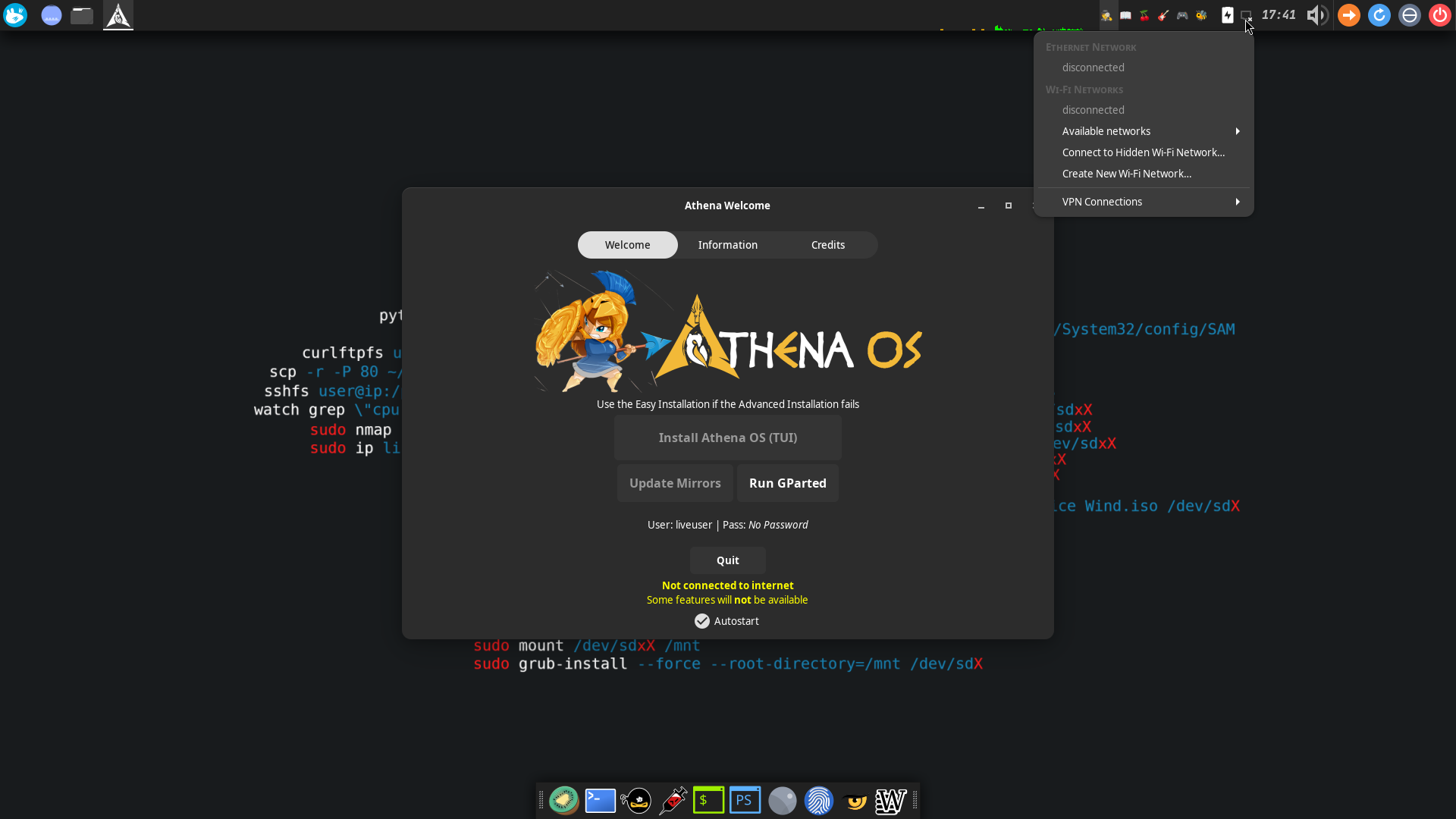Expand the Available networks submenu
Viewport: 1456px width, 819px height.
(x=1144, y=131)
